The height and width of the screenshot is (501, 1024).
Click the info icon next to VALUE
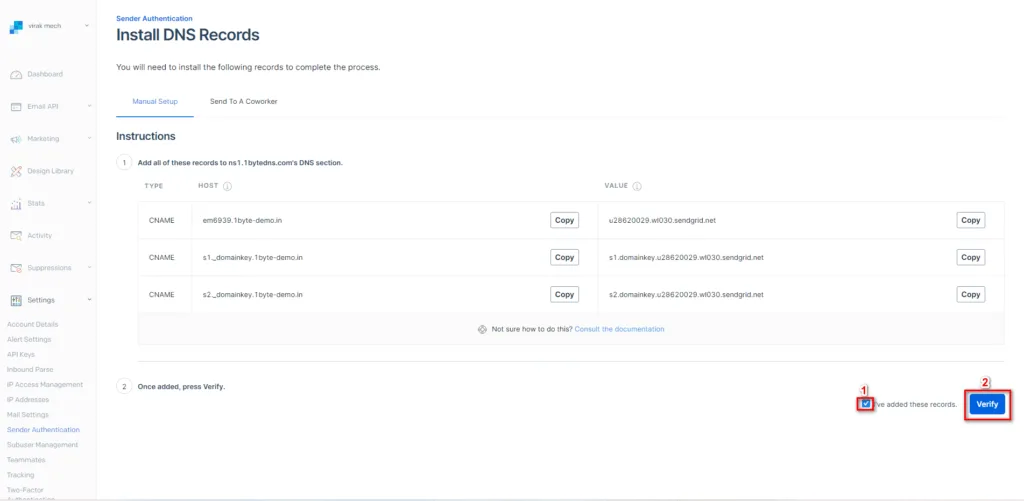[x=637, y=186]
